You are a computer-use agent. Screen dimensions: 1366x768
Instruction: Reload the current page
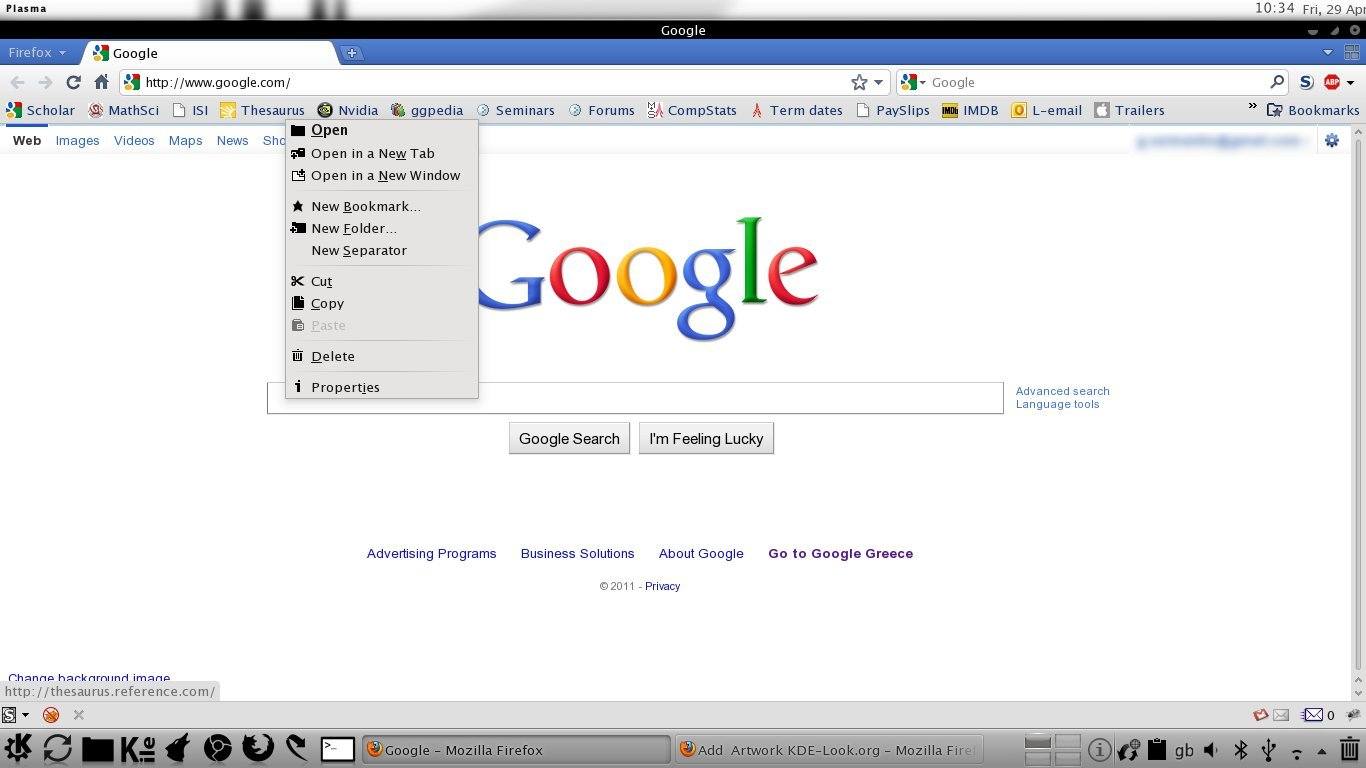point(73,82)
